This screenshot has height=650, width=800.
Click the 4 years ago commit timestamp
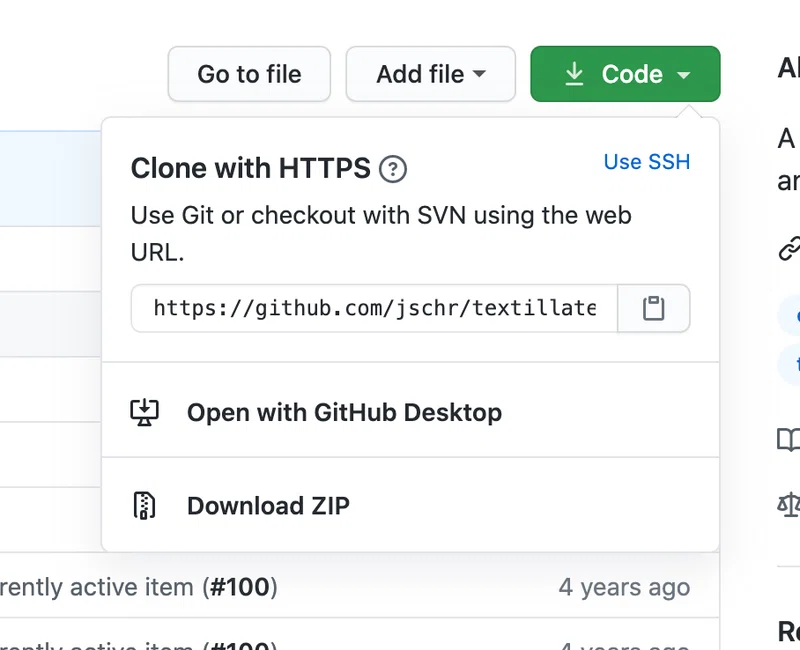tap(624, 588)
